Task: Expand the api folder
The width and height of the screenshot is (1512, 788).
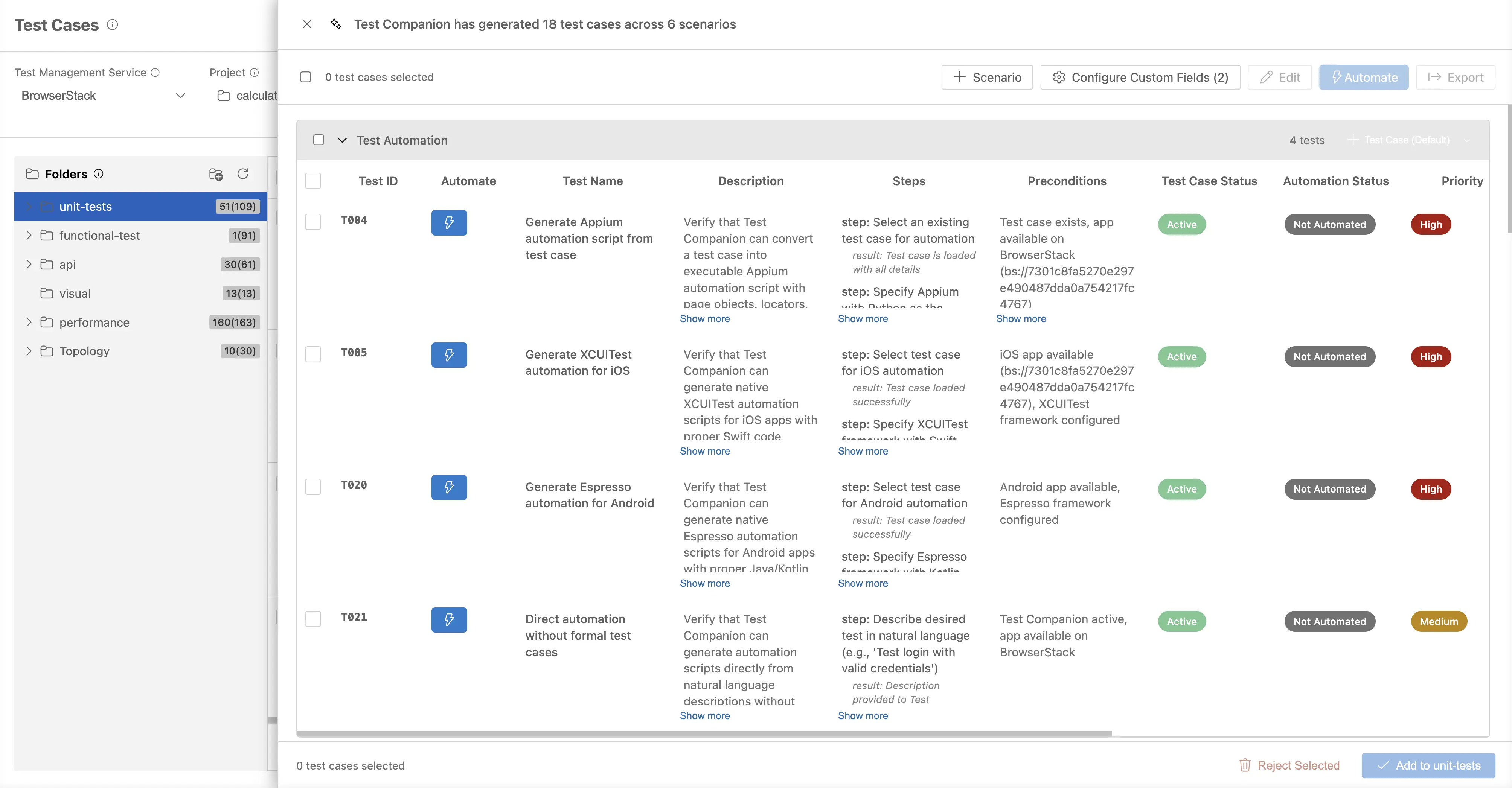Action: (x=29, y=265)
